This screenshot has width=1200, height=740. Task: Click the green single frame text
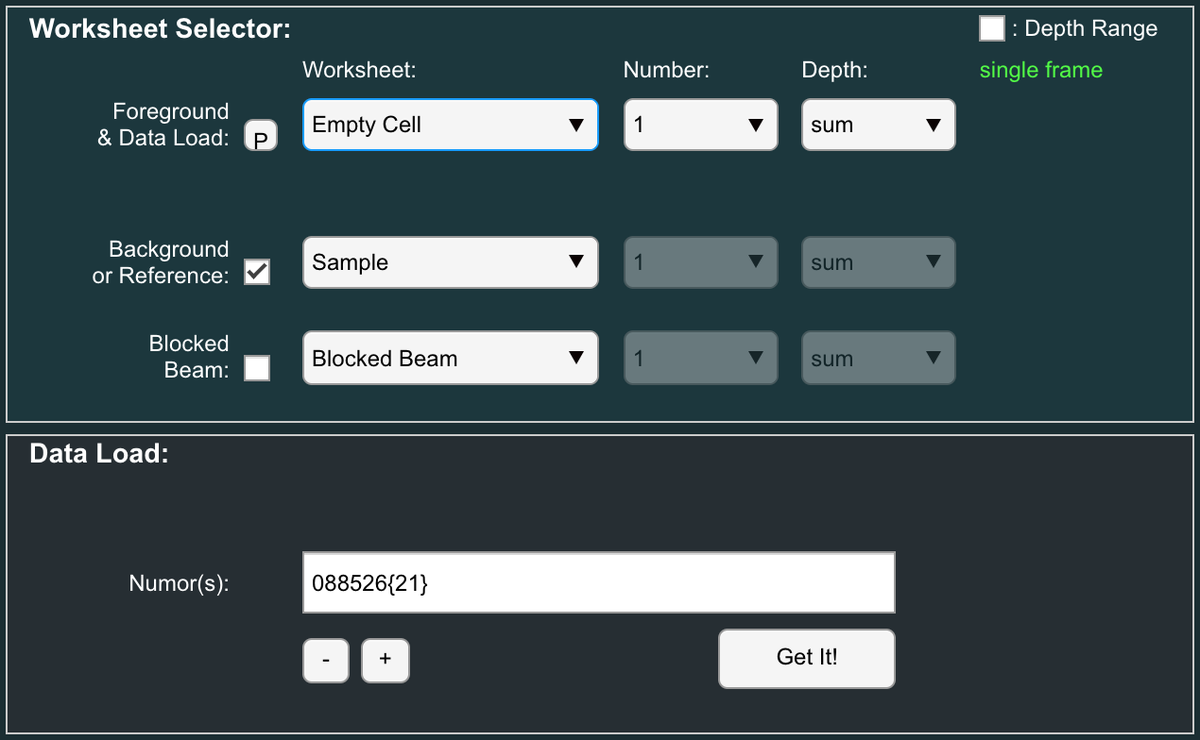tap(1040, 70)
